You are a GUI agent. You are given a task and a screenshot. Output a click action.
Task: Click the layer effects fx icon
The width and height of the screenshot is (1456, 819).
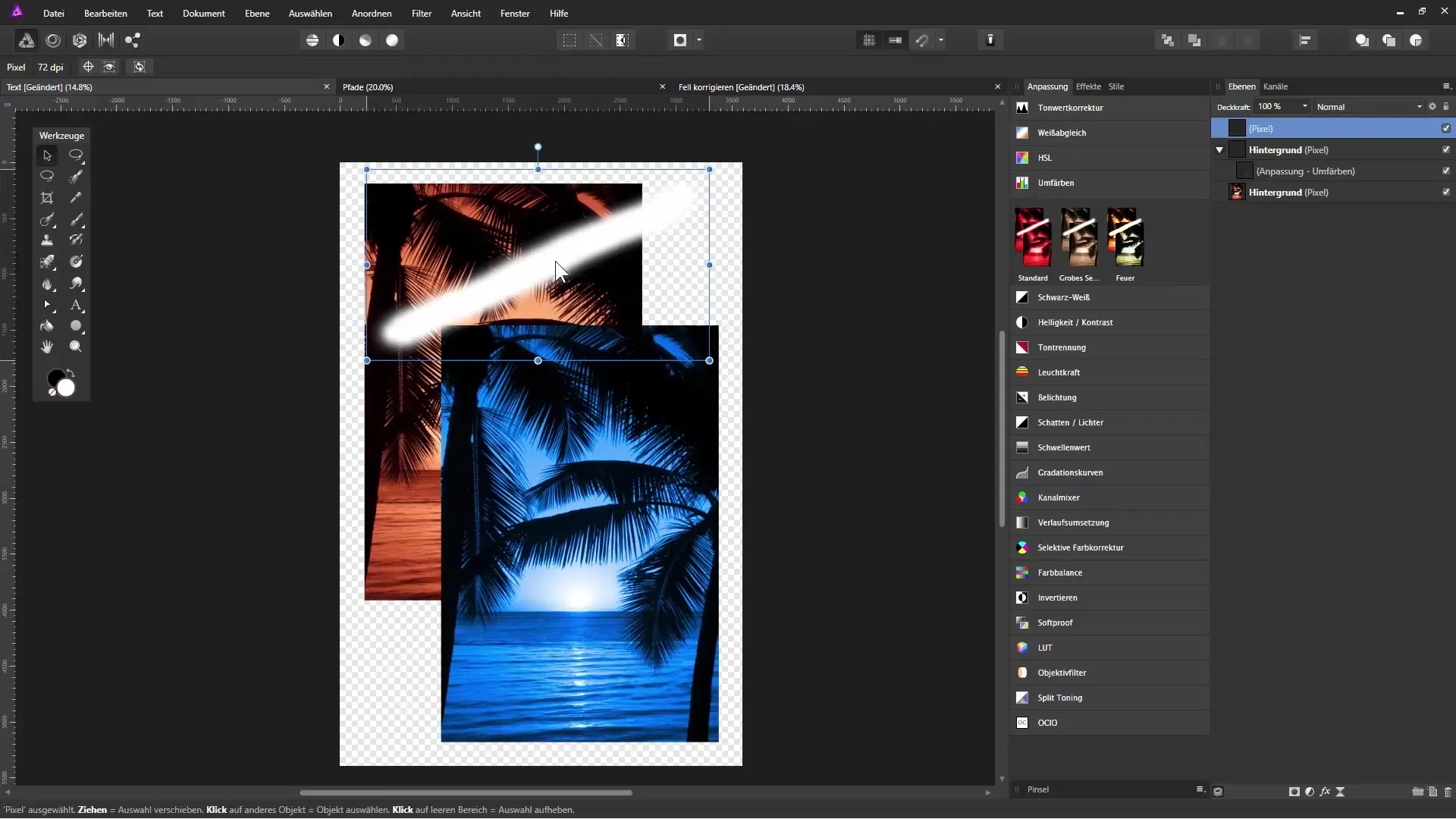tap(1325, 792)
